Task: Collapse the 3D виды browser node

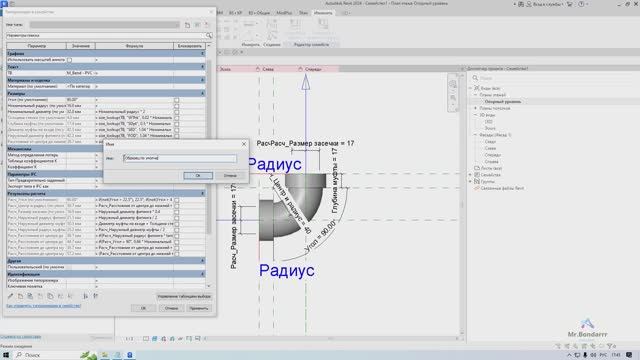Action: coord(476,115)
